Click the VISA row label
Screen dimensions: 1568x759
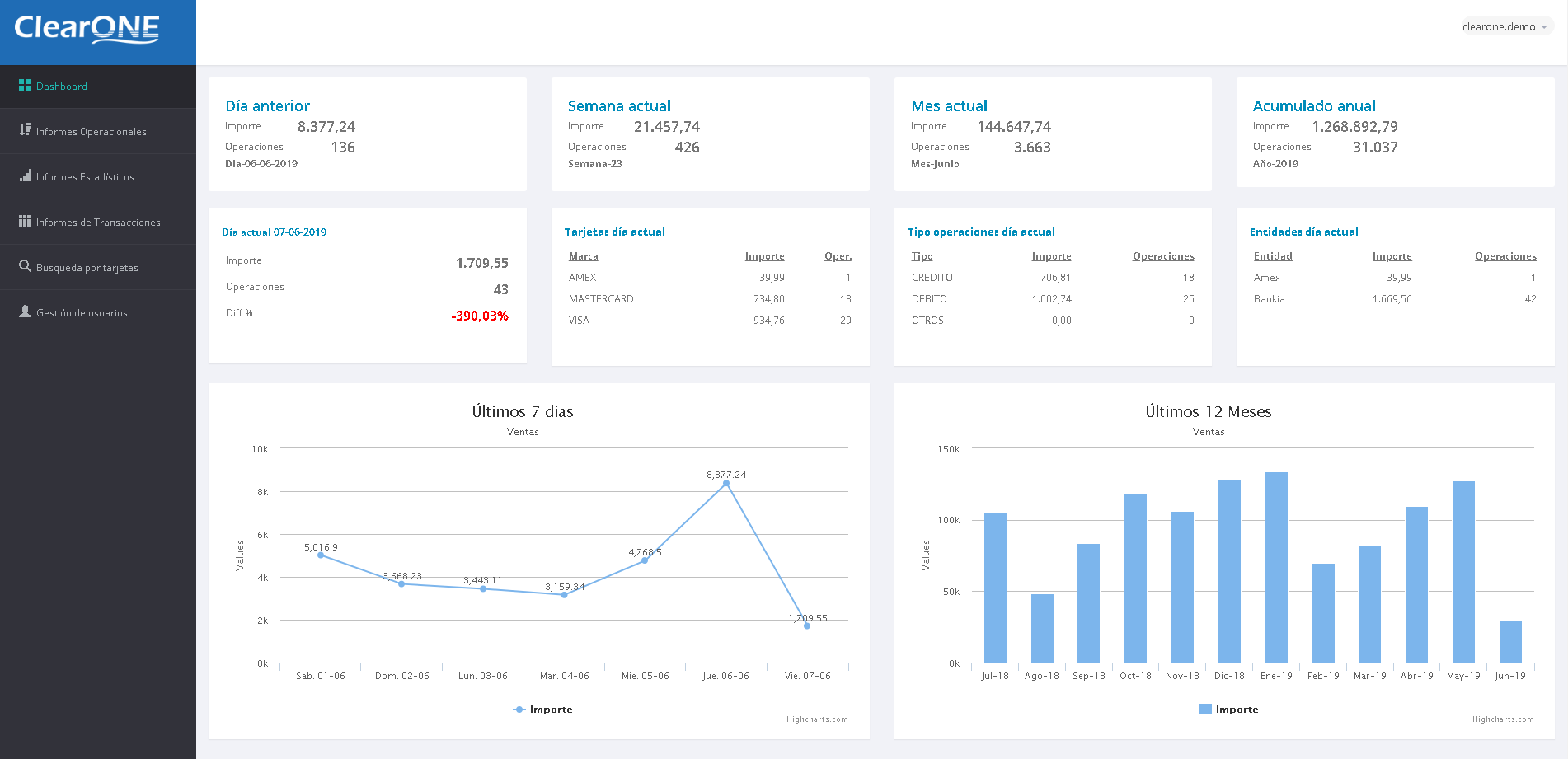click(579, 321)
